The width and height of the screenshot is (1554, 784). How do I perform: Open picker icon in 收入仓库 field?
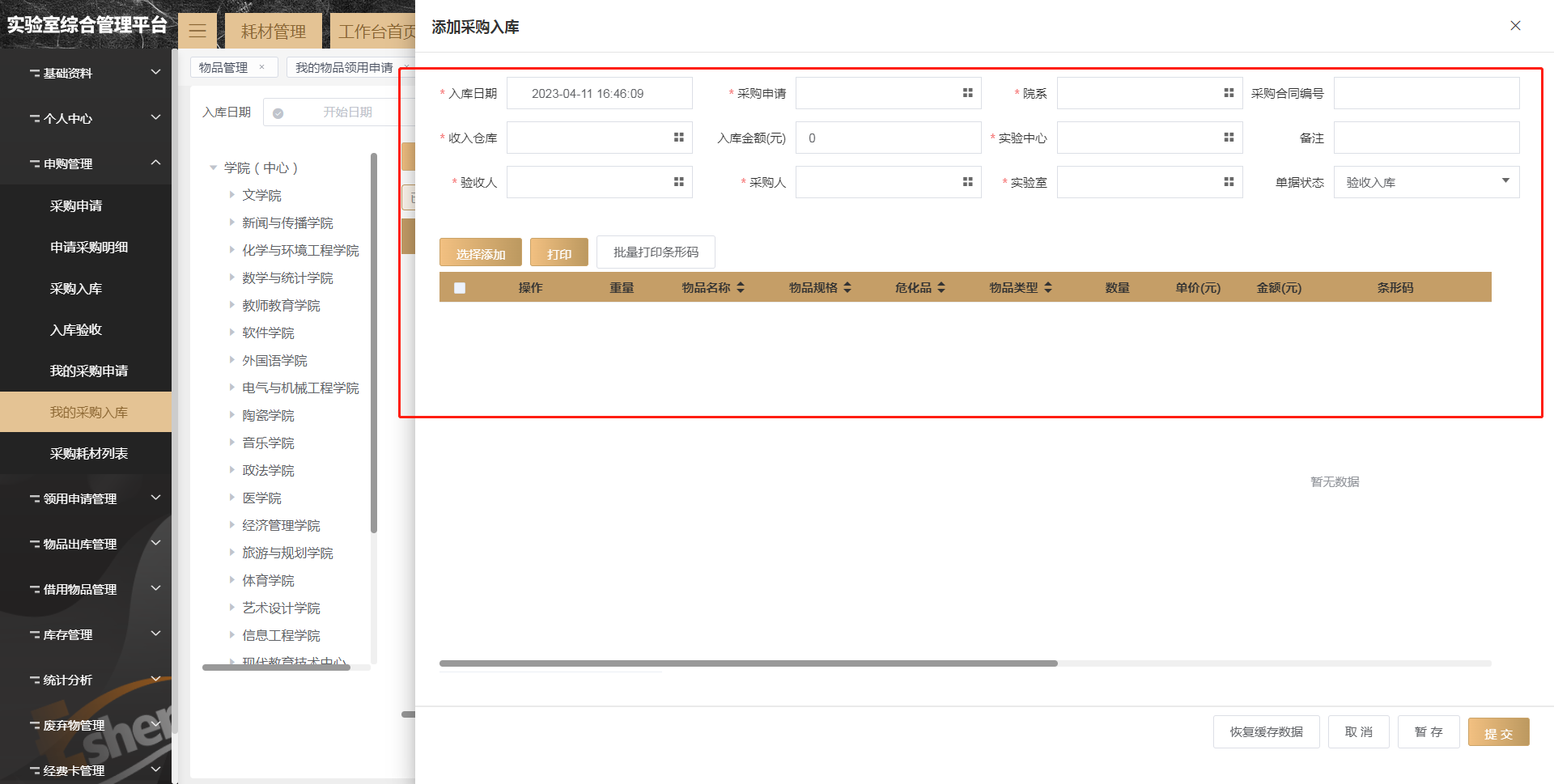[678, 138]
